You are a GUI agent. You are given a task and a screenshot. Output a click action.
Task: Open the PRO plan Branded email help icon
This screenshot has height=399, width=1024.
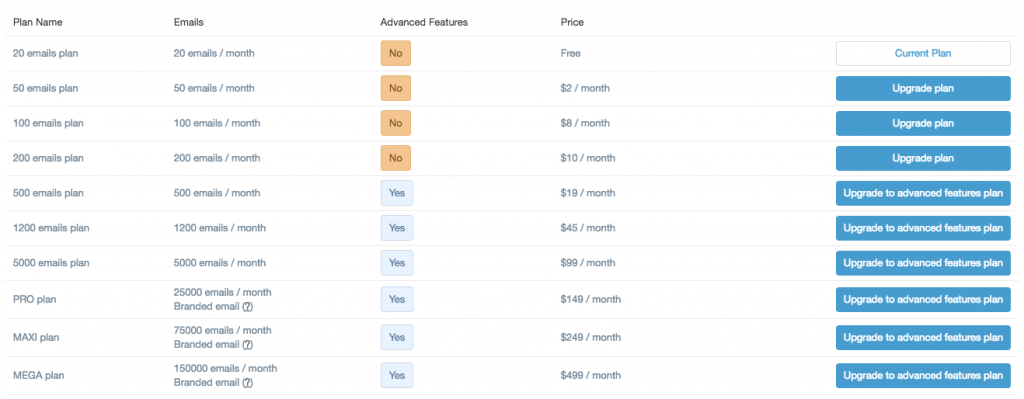click(x=248, y=306)
